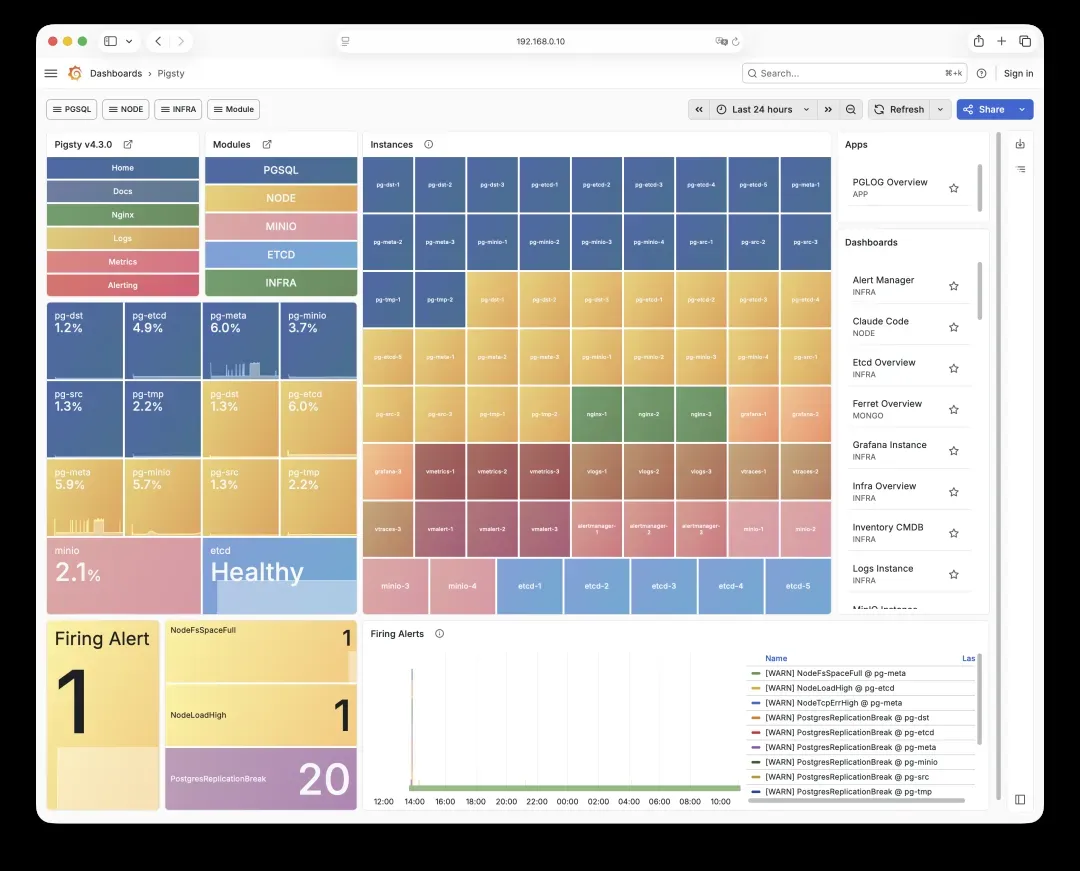Click the Share button

coord(985,109)
